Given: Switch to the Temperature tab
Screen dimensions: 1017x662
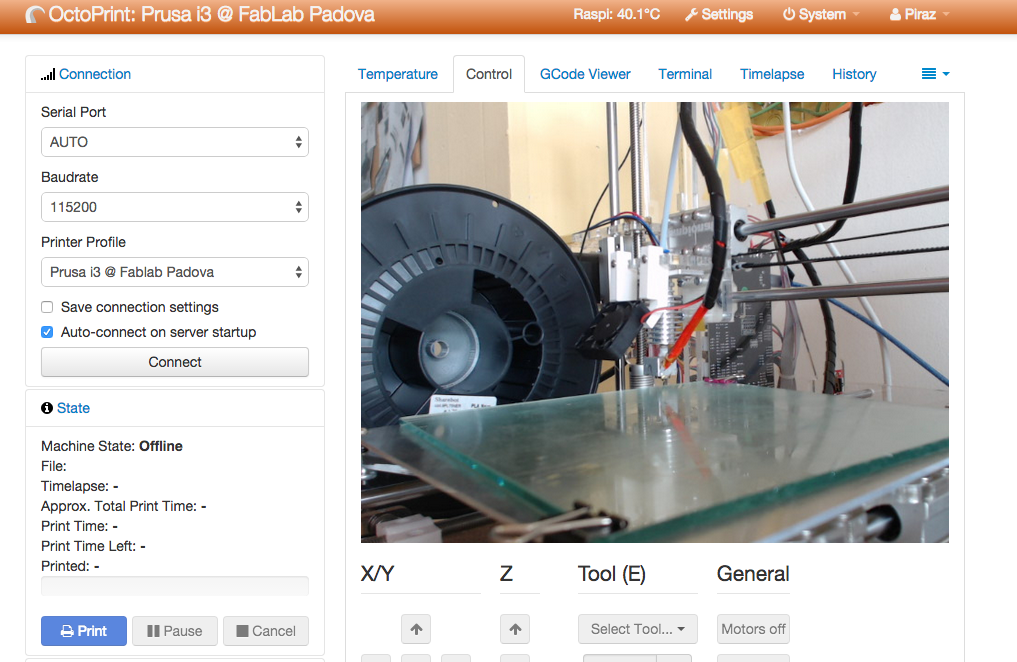Looking at the screenshot, I should [398, 74].
